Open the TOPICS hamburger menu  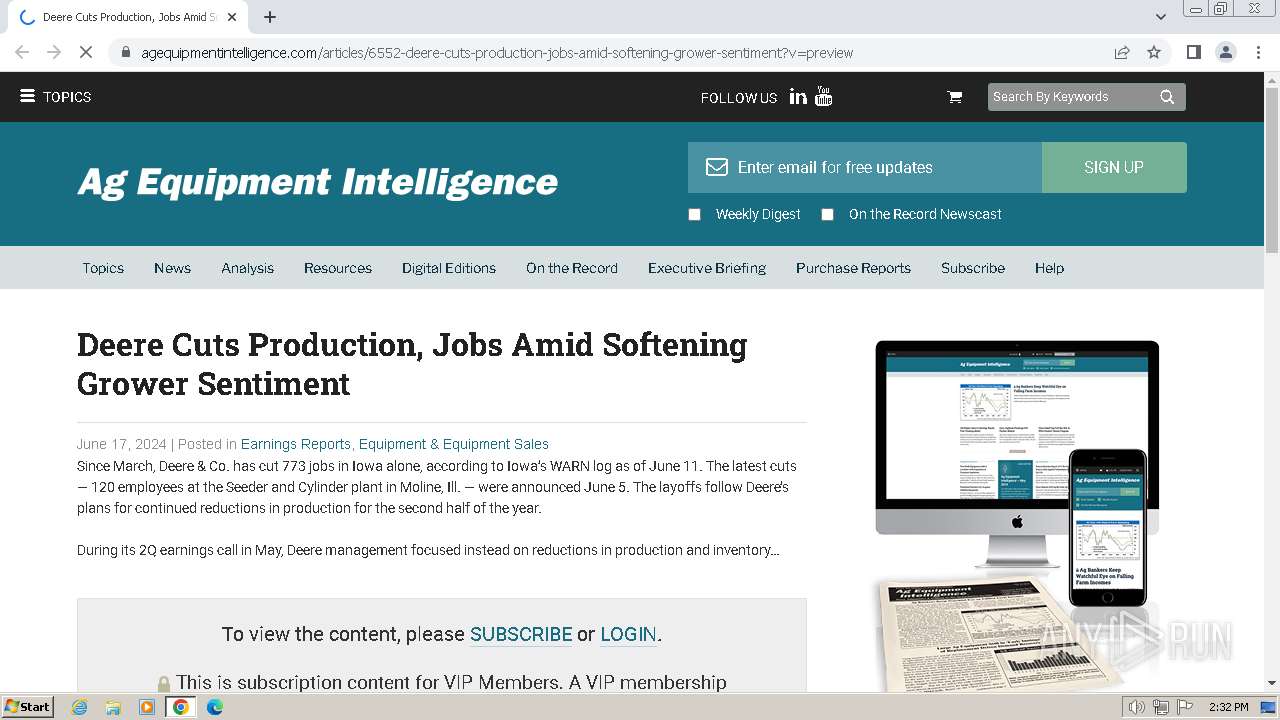click(56, 97)
